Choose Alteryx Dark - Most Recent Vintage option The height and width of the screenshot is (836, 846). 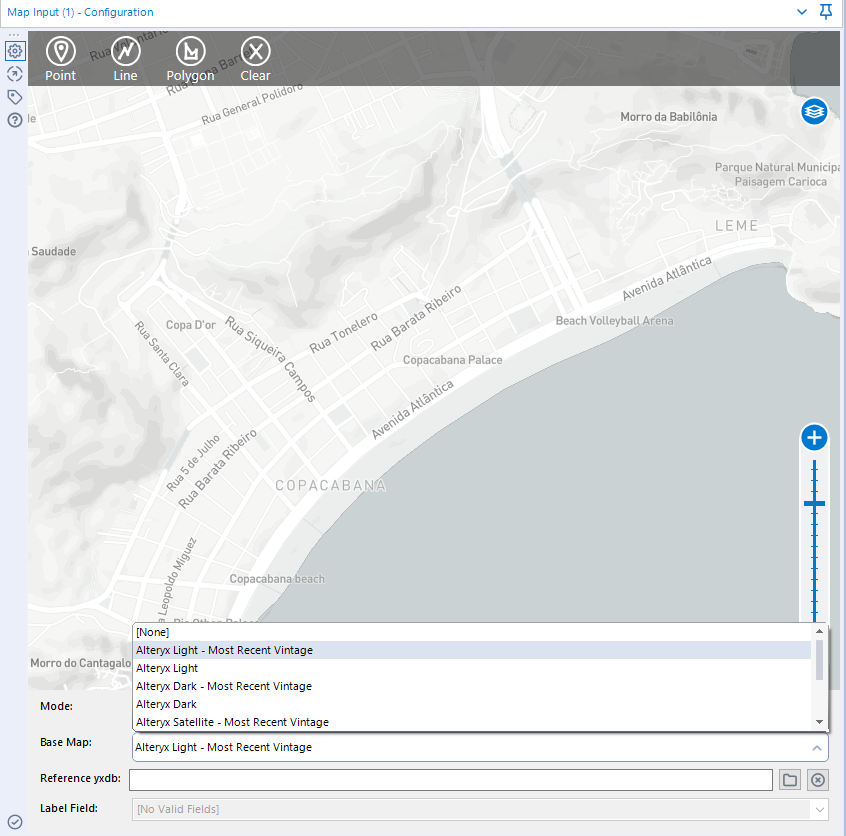pos(472,686)
